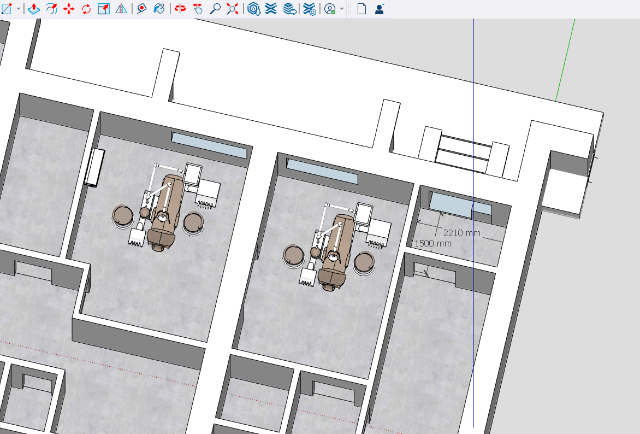This screenshot has width=640, height=434.
Task: Select the Rotate tool
Action: [x=85, y=9]
